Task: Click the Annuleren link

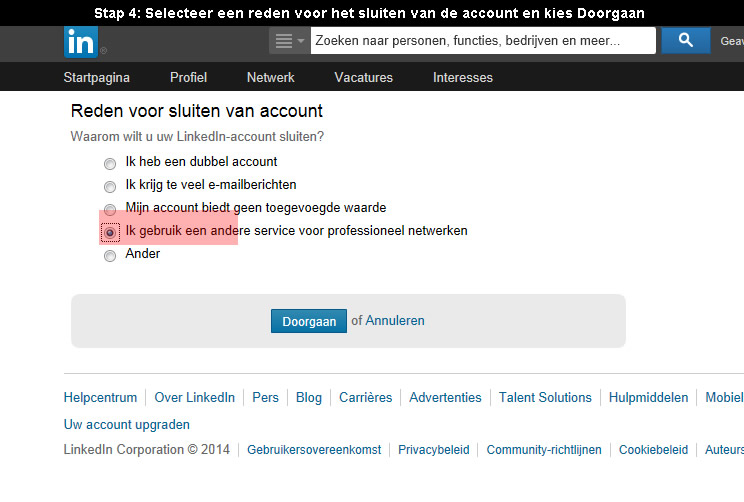Action: tap(395, 321)
